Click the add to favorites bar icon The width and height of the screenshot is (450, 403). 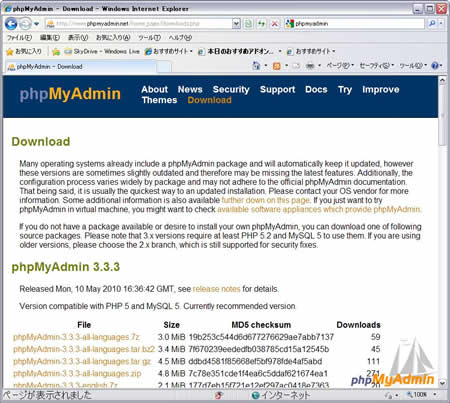click(x=56, y=52)
